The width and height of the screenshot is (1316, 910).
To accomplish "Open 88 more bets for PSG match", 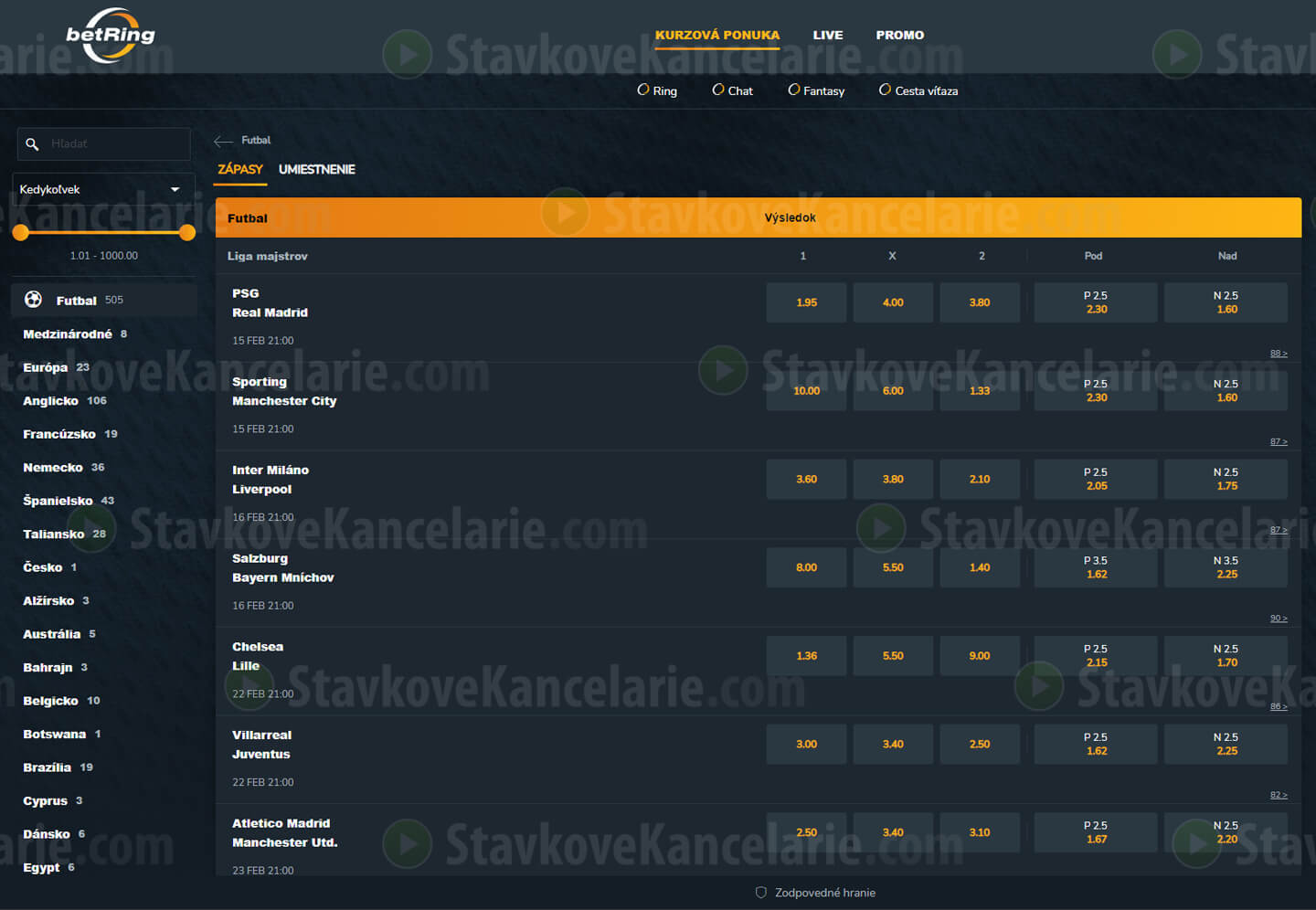I will click(x=1279, y=354).
